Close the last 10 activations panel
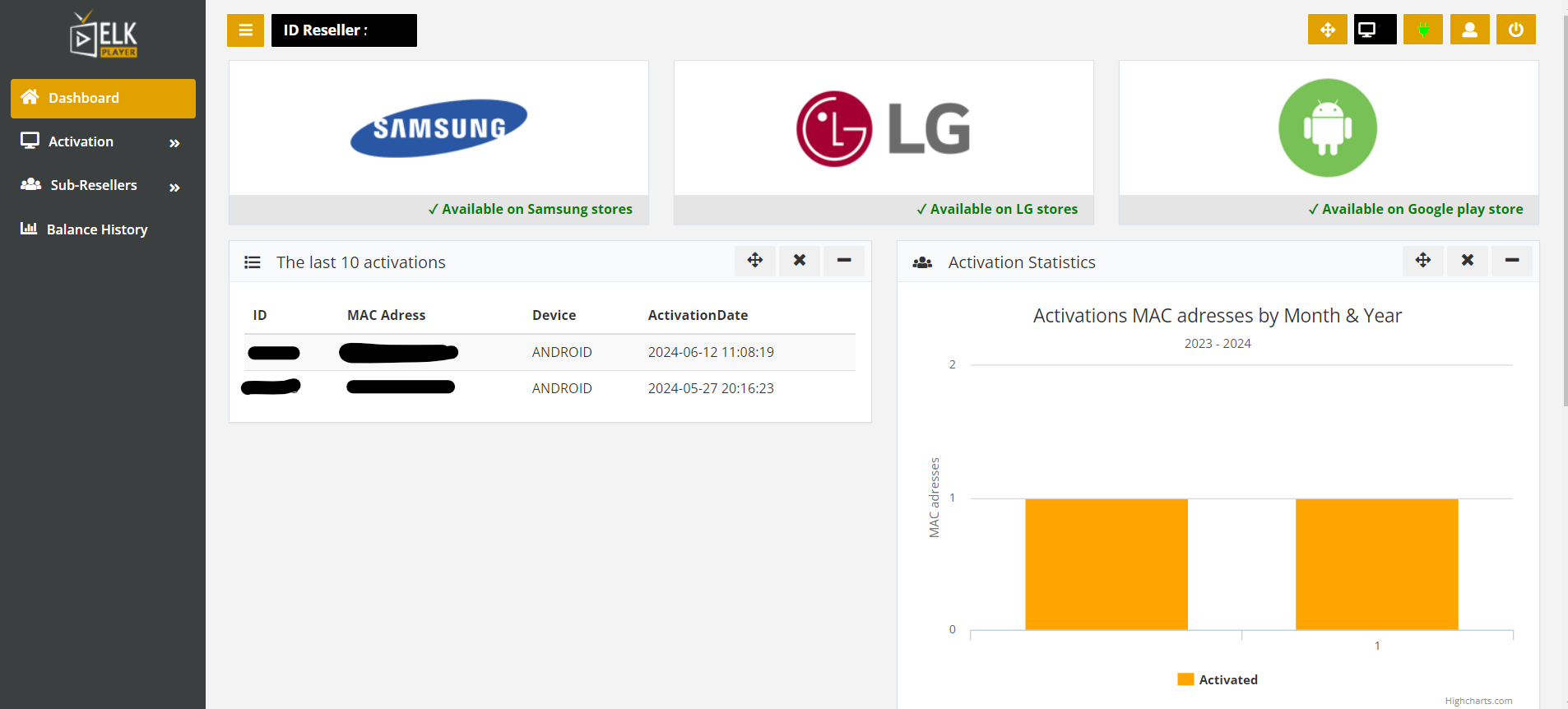 (x=799, y=261)
